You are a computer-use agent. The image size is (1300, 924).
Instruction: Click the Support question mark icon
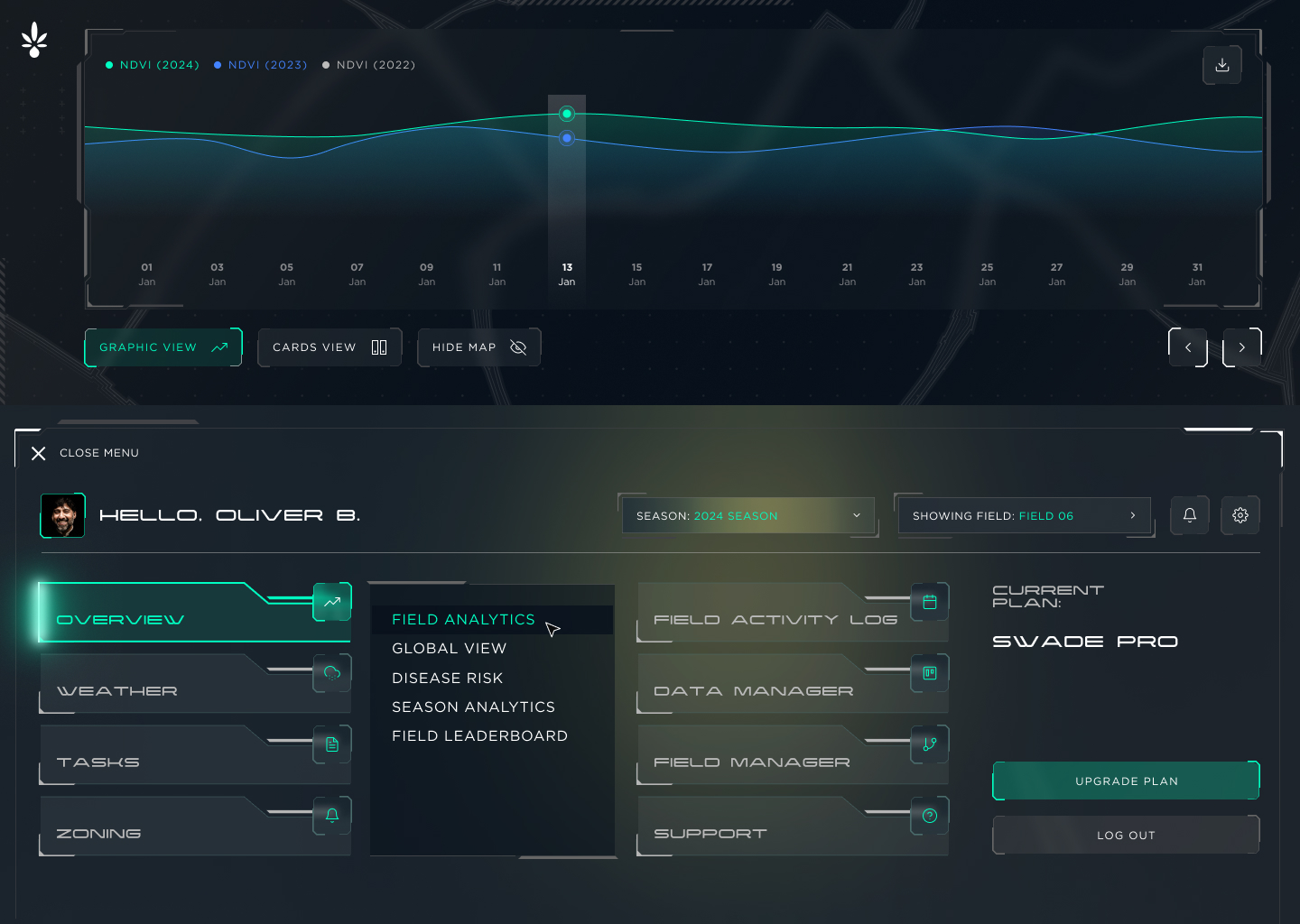pyautogui.click(x=930, y=816)
